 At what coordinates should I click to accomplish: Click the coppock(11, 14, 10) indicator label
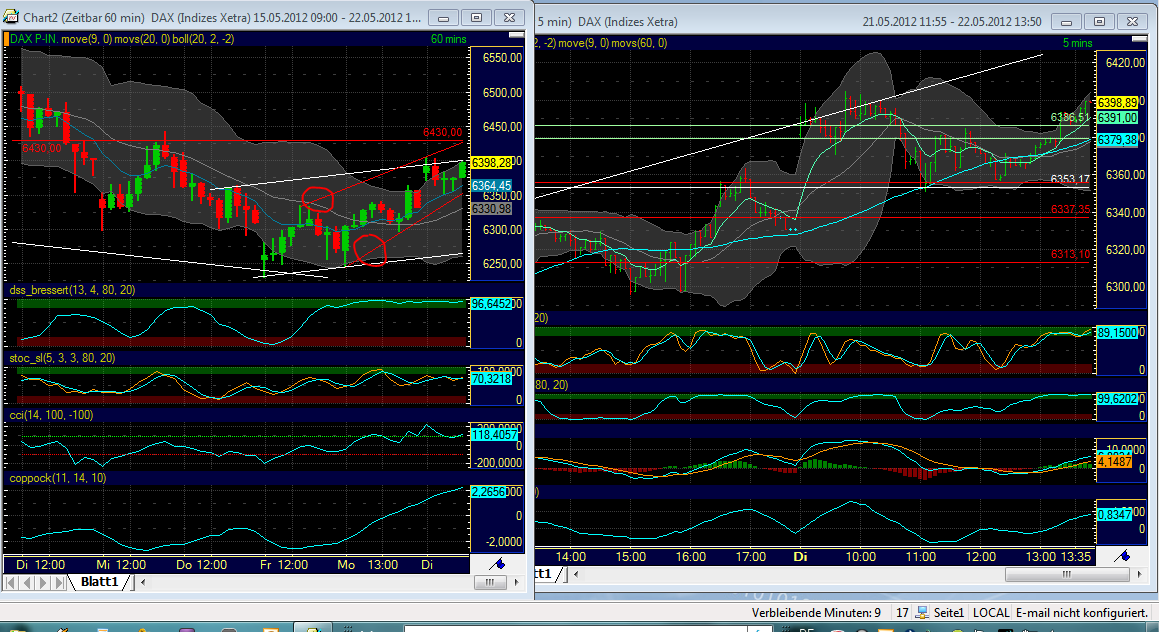[58, 478]
